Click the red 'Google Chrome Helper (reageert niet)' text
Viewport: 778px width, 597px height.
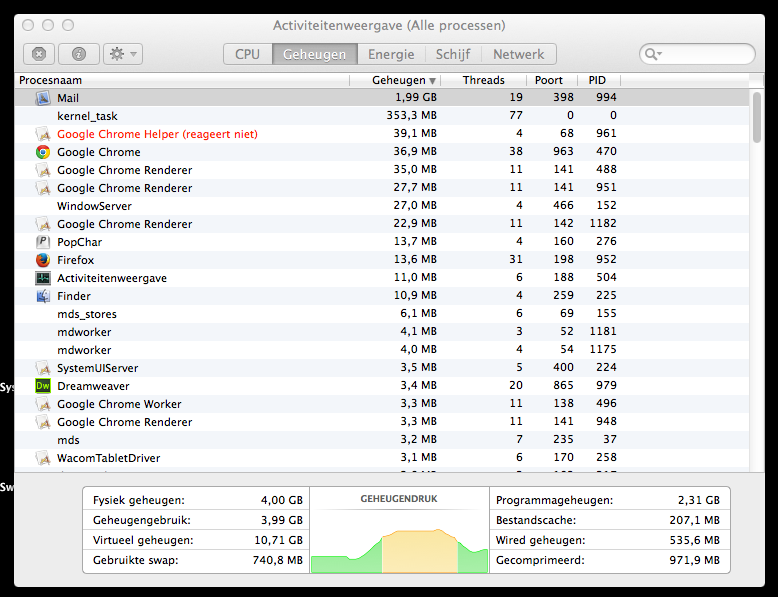click(157, 134)
